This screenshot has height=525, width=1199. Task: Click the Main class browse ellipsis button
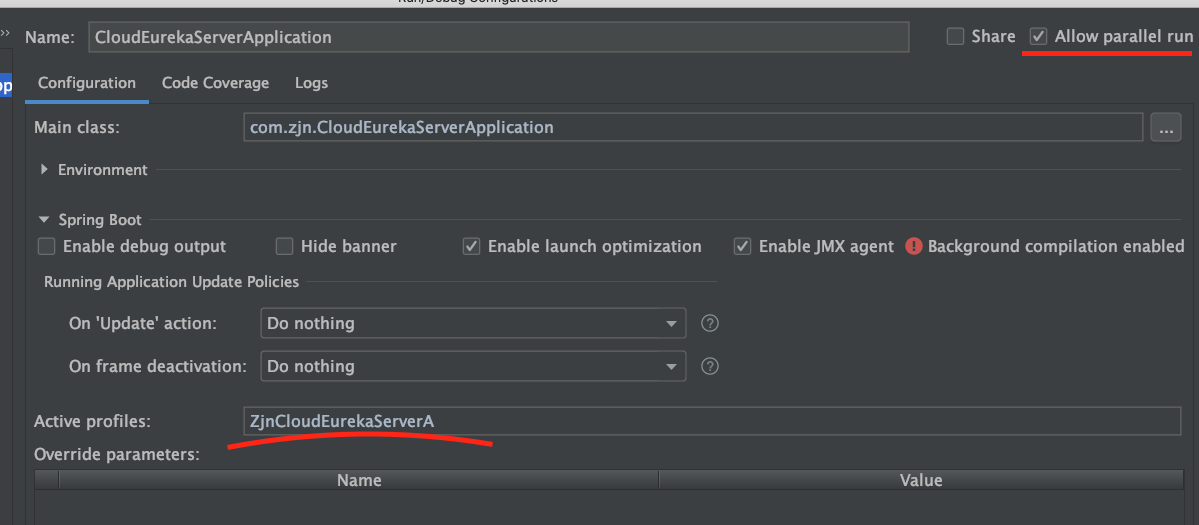[x=1165, y=127]
